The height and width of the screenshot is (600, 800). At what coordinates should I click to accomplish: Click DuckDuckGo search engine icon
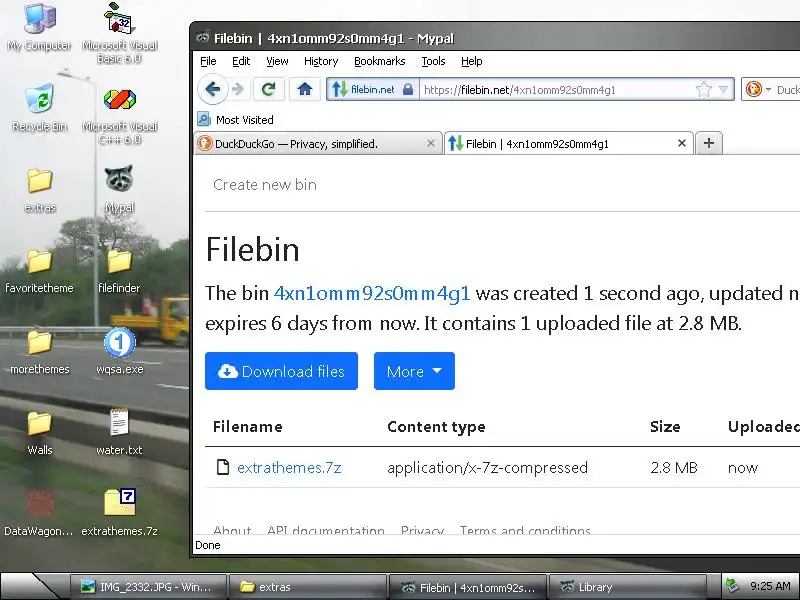pyautogui.click(x=753, y=89)
